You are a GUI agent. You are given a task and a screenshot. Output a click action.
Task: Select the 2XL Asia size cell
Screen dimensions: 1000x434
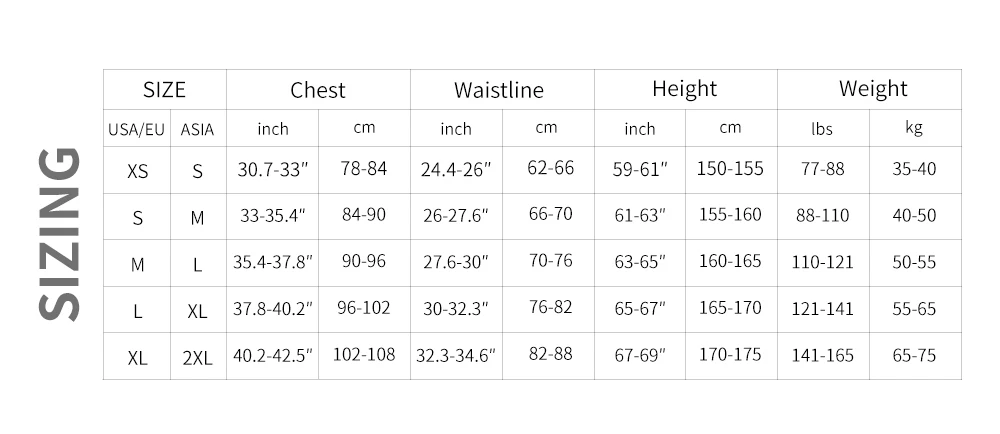pos(197,358)
